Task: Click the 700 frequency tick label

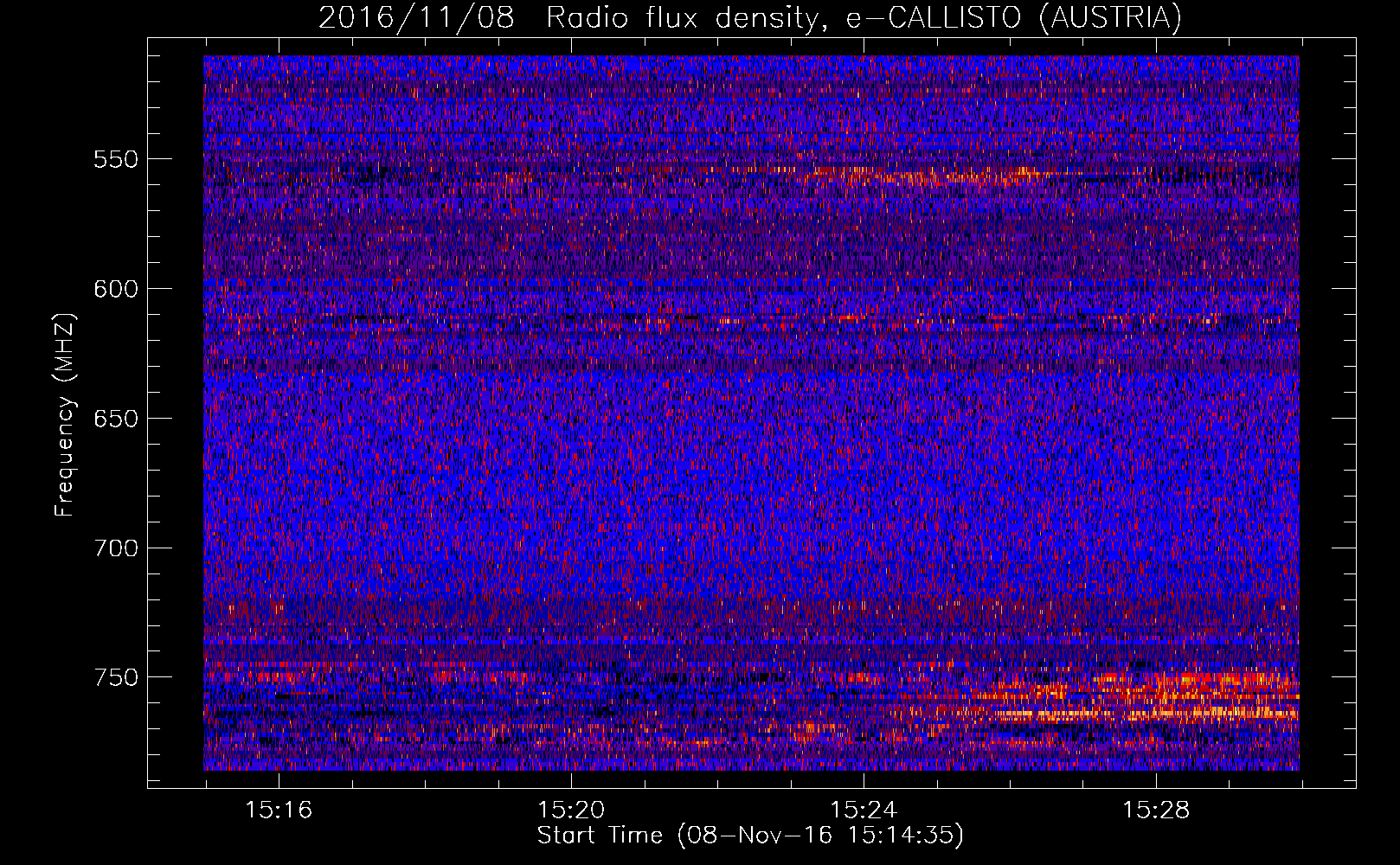Action: (x=116, y=548)
